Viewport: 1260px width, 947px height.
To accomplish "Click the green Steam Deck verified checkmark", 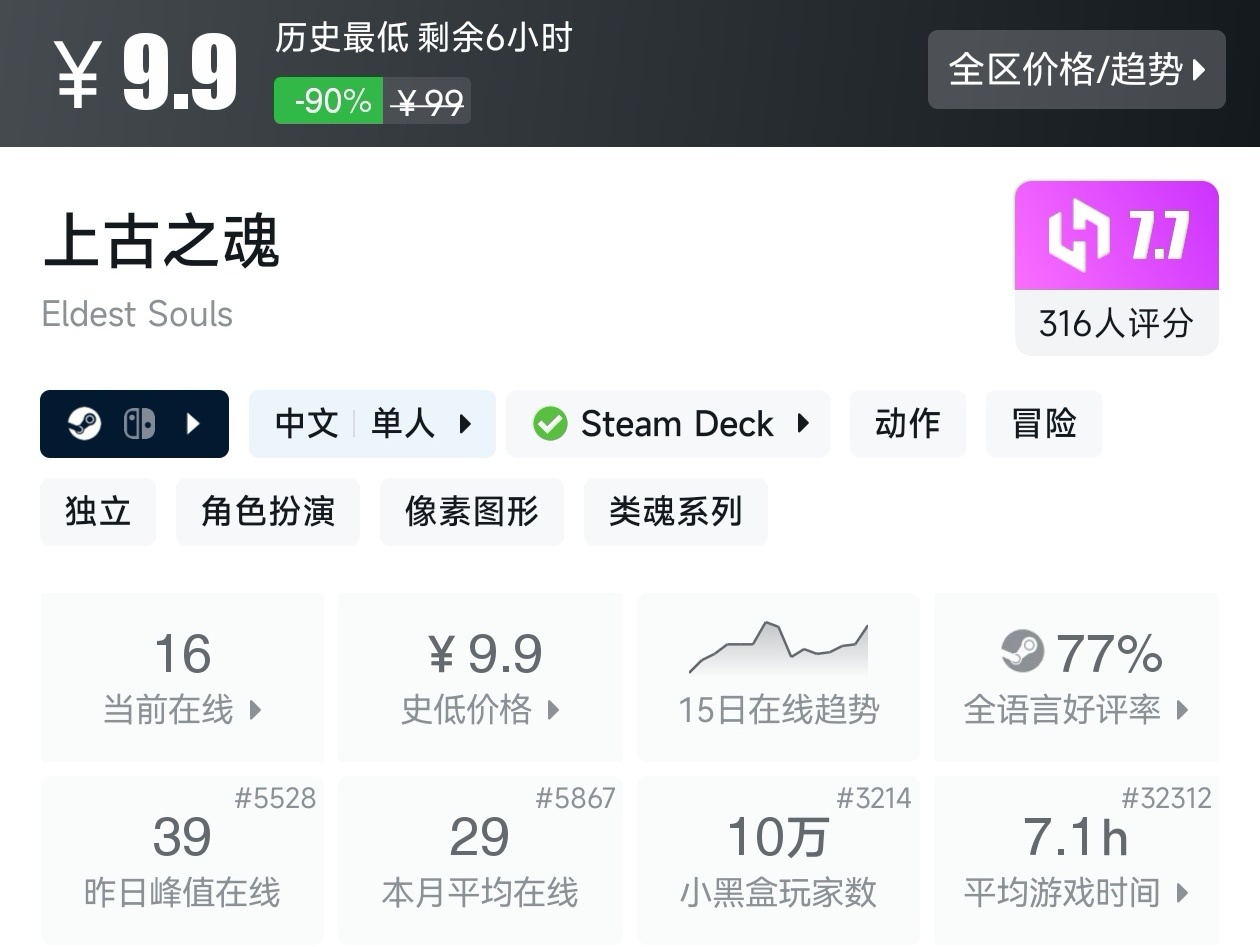I will 550,424.
